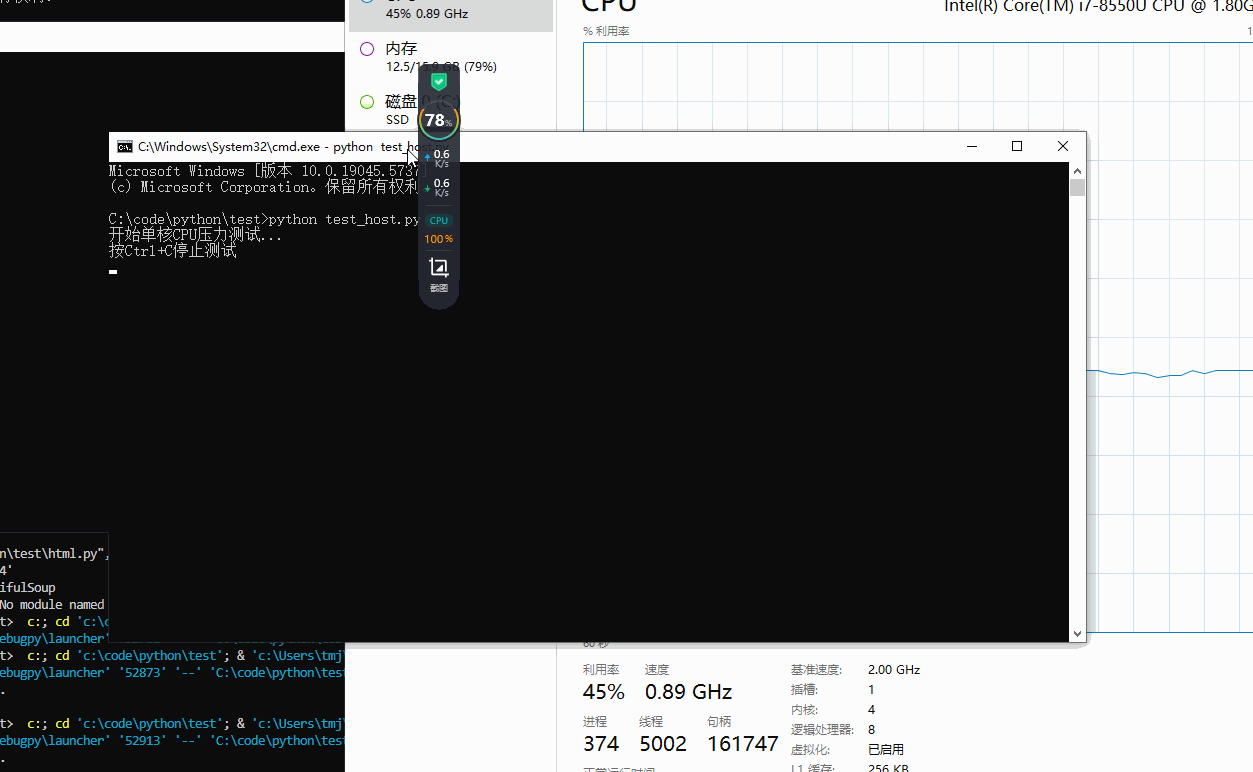Click the console scrollbar down arrow
1253x772 pixels.
(1077, 633)
